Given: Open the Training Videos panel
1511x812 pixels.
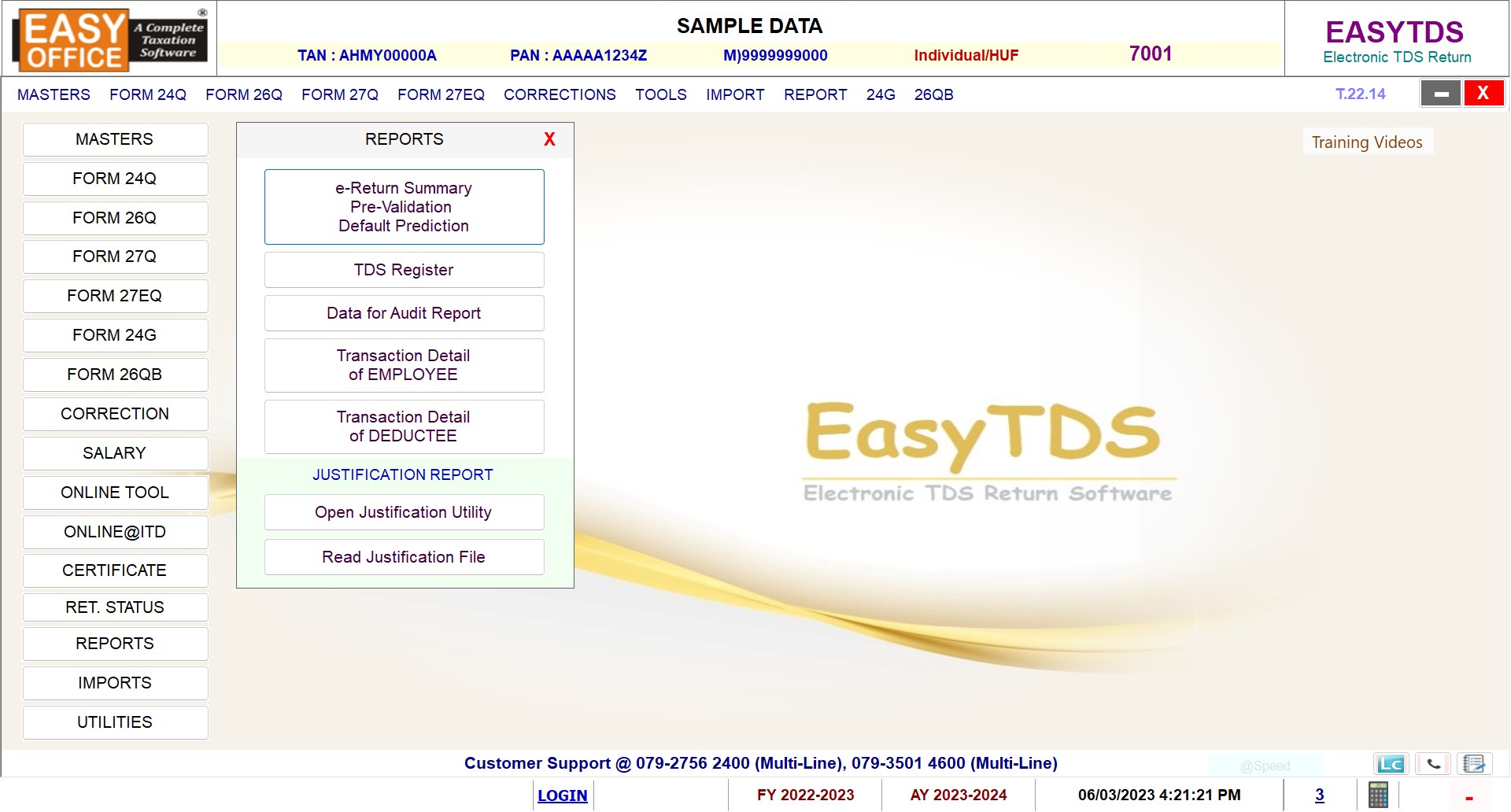Looking at the screenshot, I should (x=1367, y=142).
